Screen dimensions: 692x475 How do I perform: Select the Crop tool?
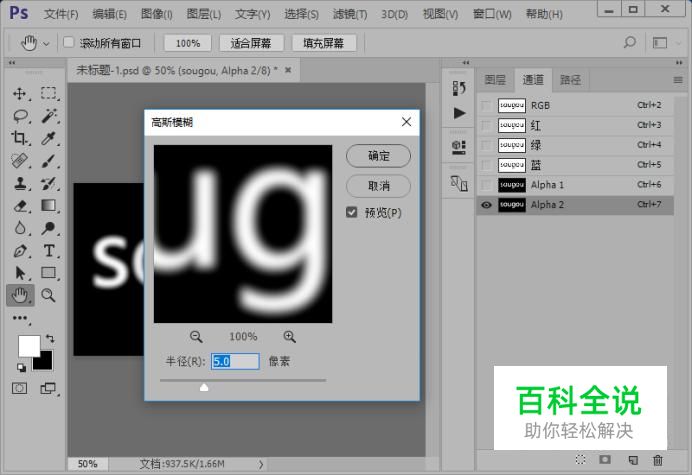(x=19, y=138)
